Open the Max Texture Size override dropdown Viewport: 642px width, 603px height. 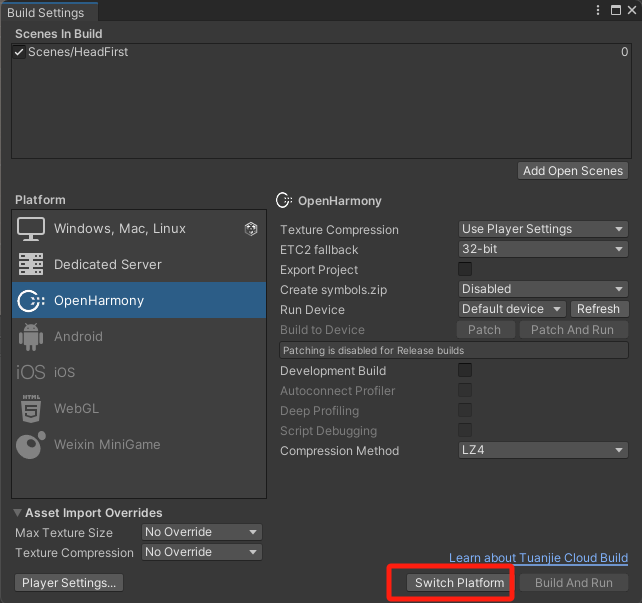tap(201, 532)
